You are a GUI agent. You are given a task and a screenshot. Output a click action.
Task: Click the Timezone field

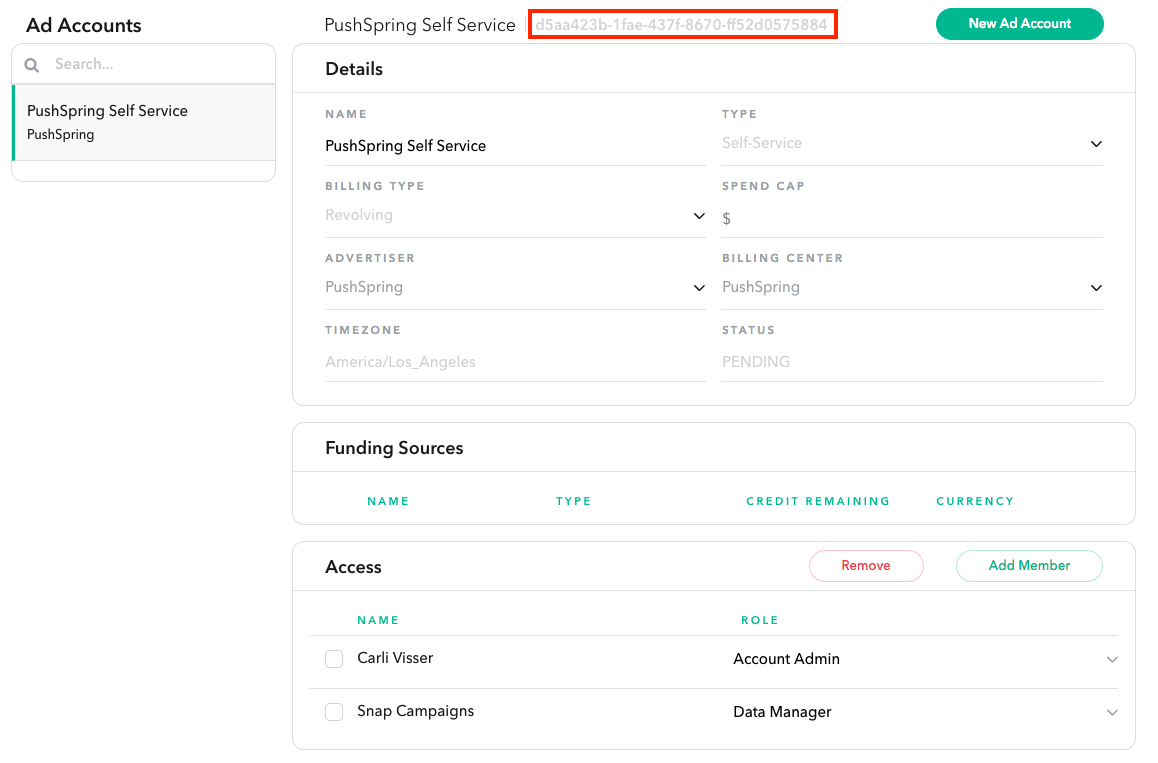515,362
